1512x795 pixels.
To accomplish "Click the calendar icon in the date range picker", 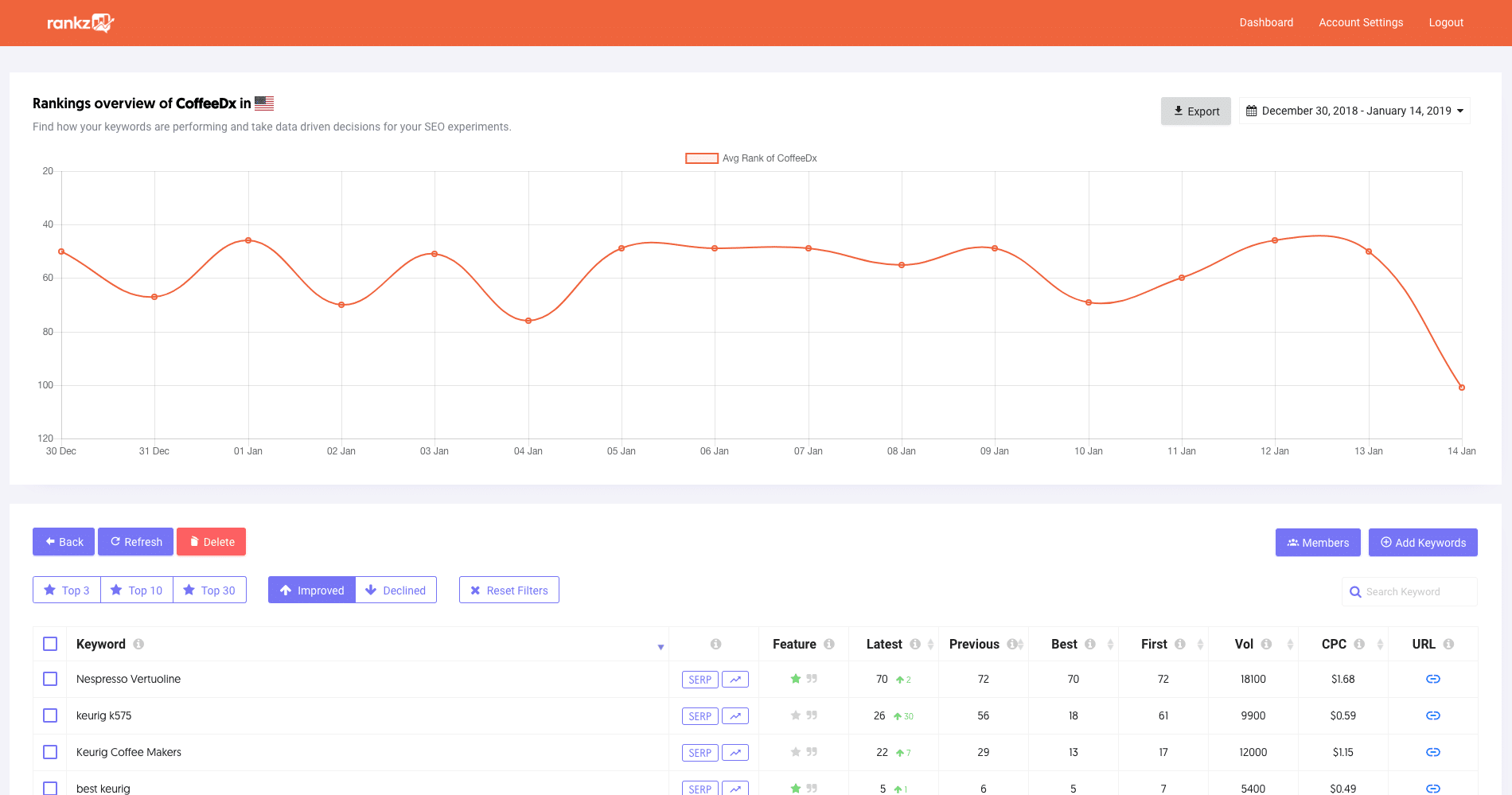I will click(1250, 111).
